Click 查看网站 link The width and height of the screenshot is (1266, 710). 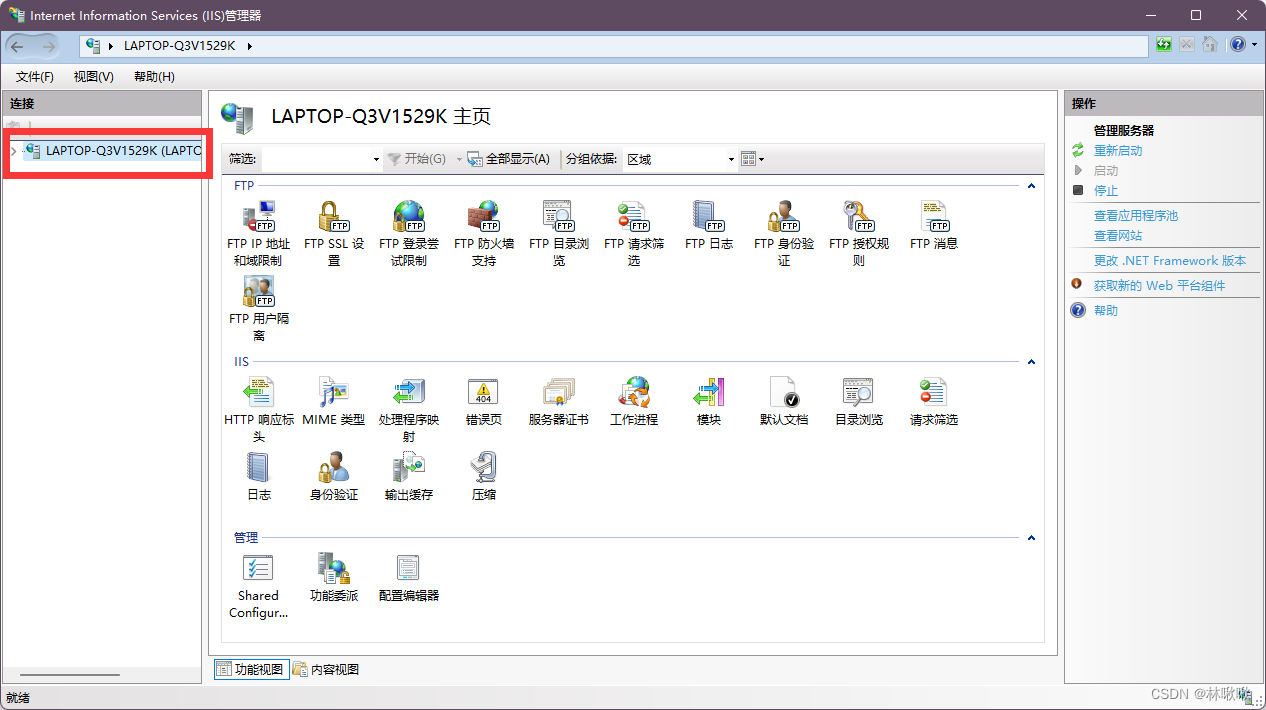coord(1118,236)
